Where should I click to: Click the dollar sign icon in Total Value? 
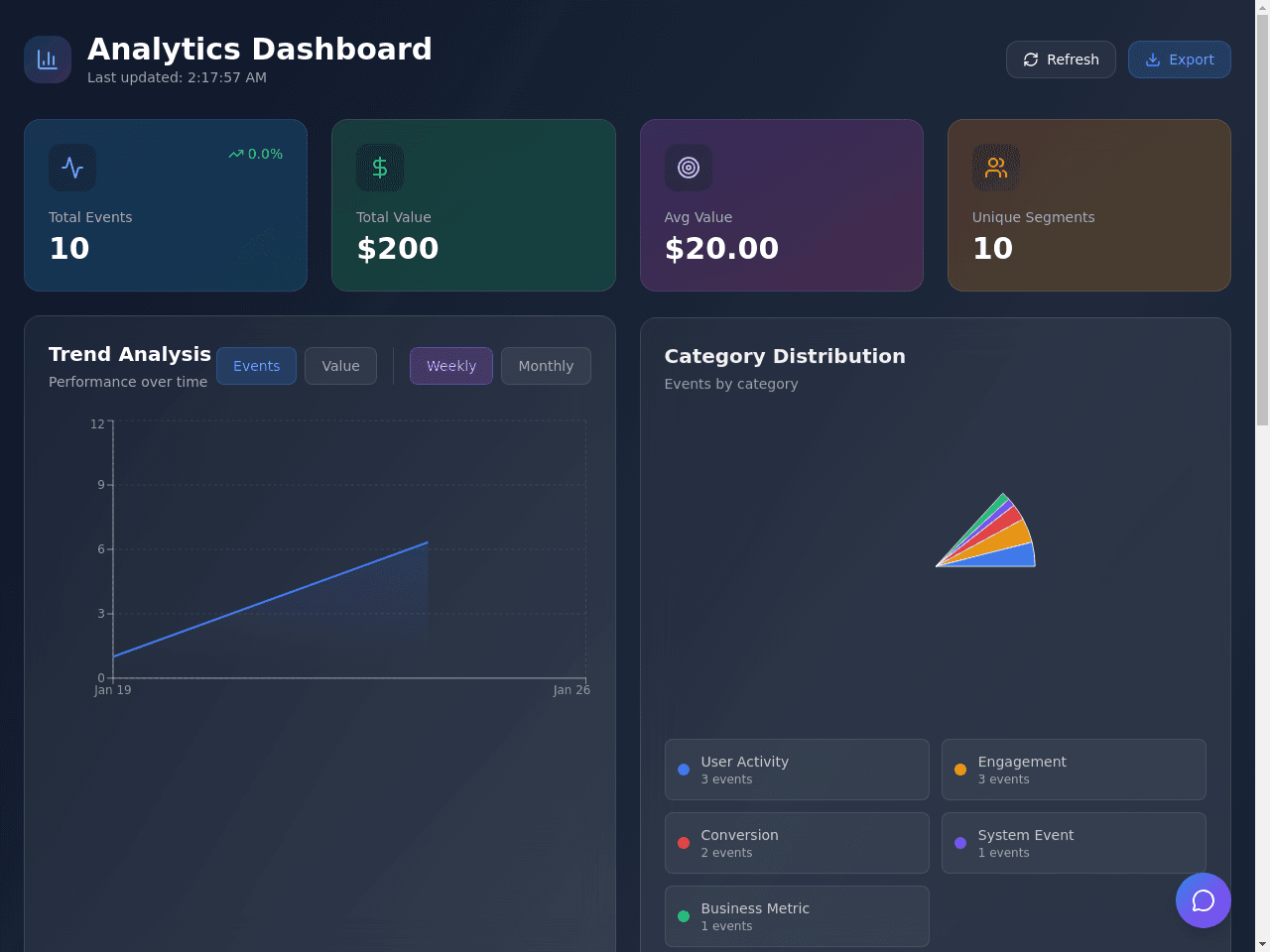380,168
